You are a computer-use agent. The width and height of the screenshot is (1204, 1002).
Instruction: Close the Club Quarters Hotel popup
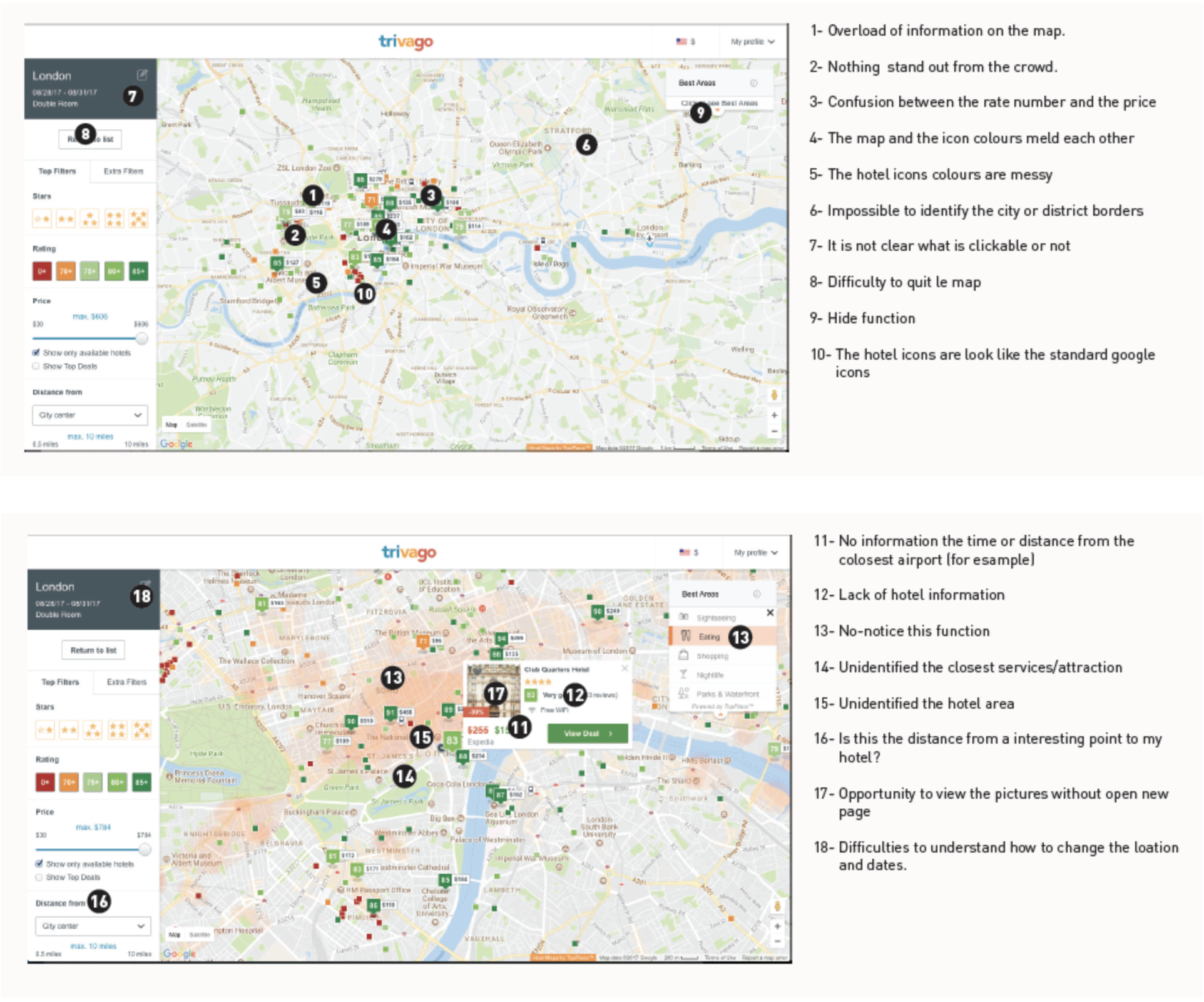click(x=624, y=669)
